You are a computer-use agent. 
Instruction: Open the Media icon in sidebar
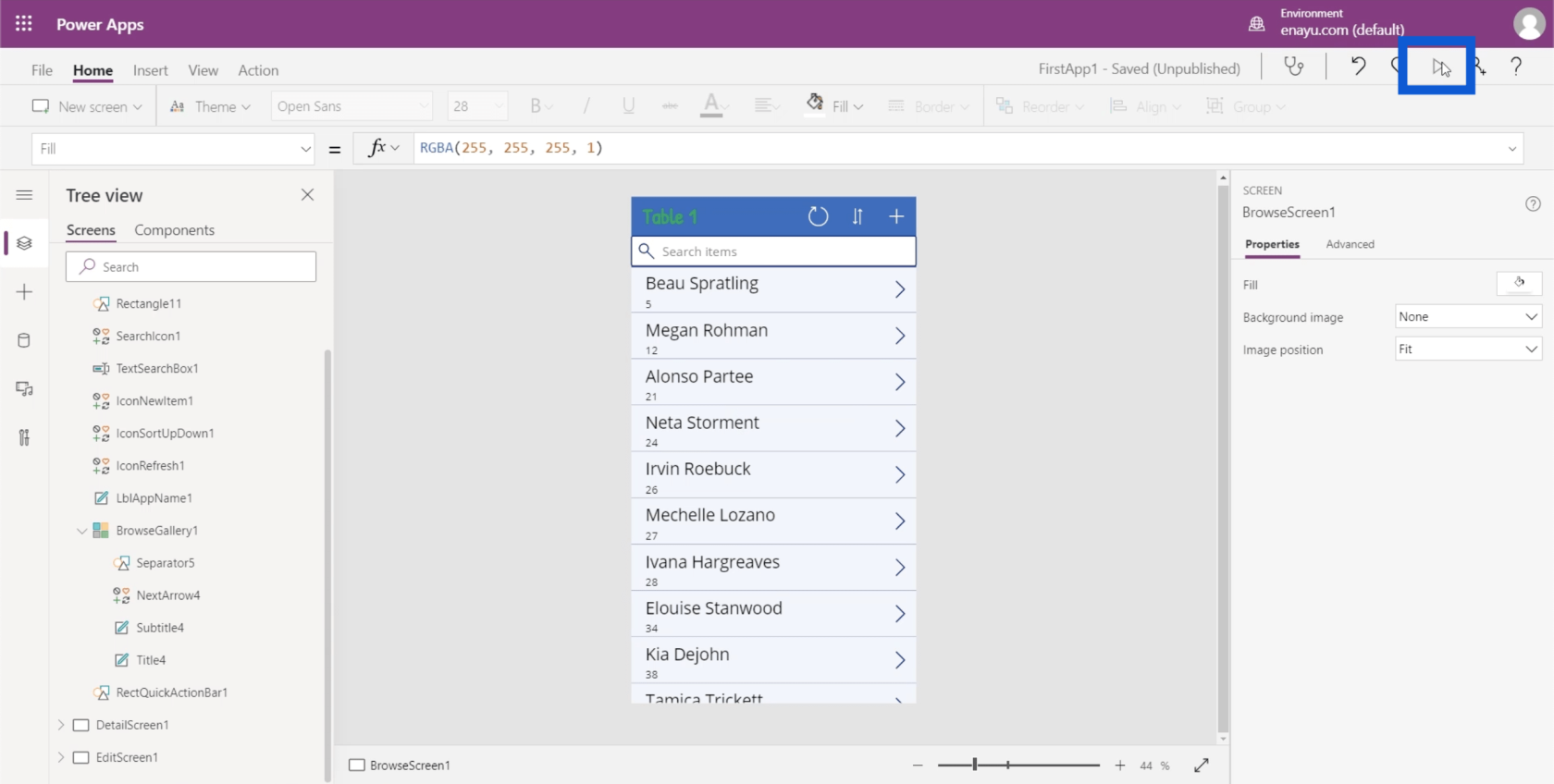click(24, 388)
